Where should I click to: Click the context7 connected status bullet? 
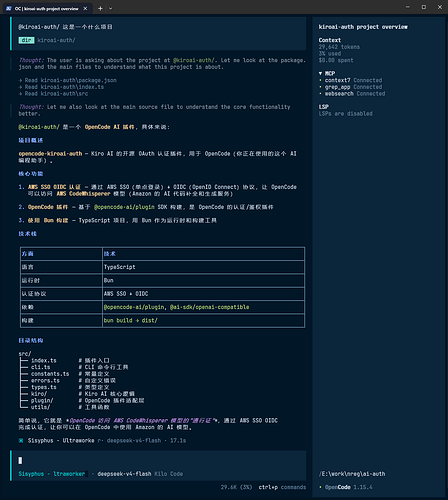coord(321,80)
